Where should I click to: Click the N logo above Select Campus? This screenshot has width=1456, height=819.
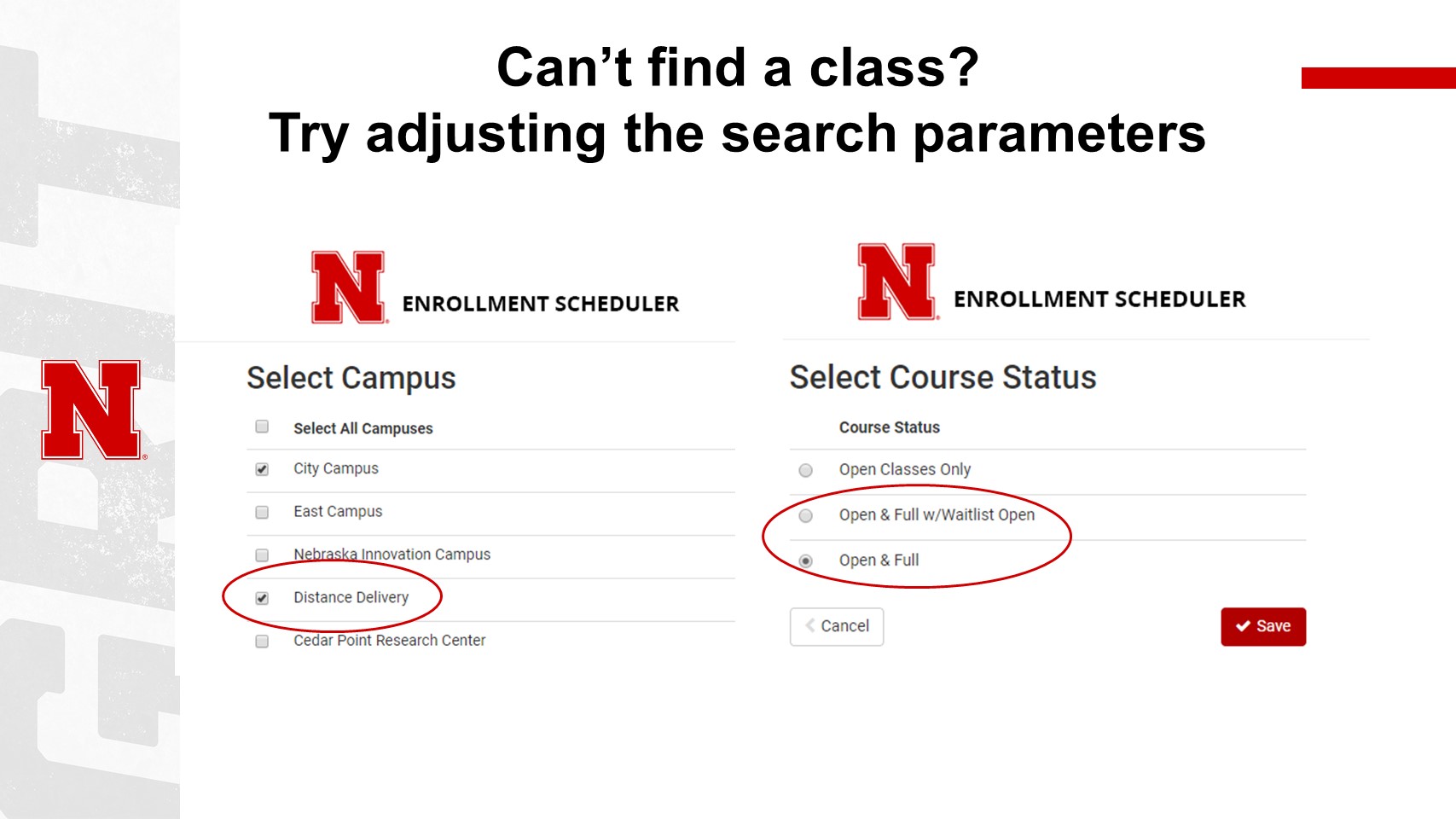pos(348,288)
